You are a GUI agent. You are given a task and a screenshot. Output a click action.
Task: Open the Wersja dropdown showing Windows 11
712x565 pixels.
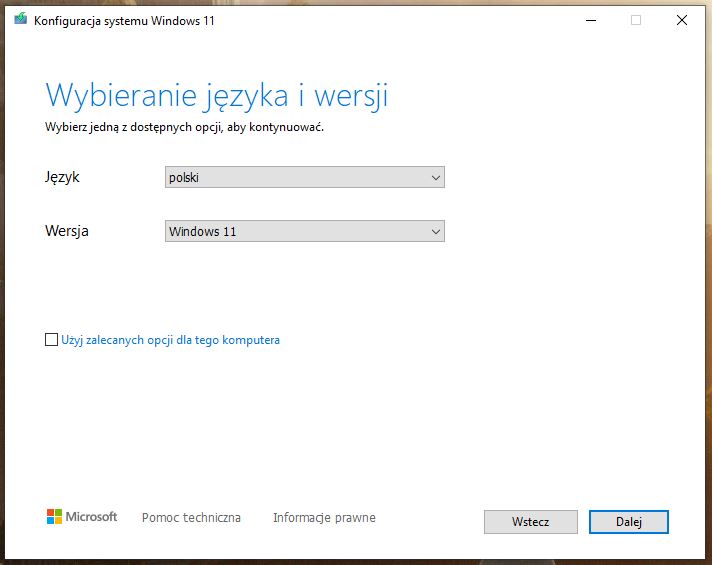click(303, 231)
